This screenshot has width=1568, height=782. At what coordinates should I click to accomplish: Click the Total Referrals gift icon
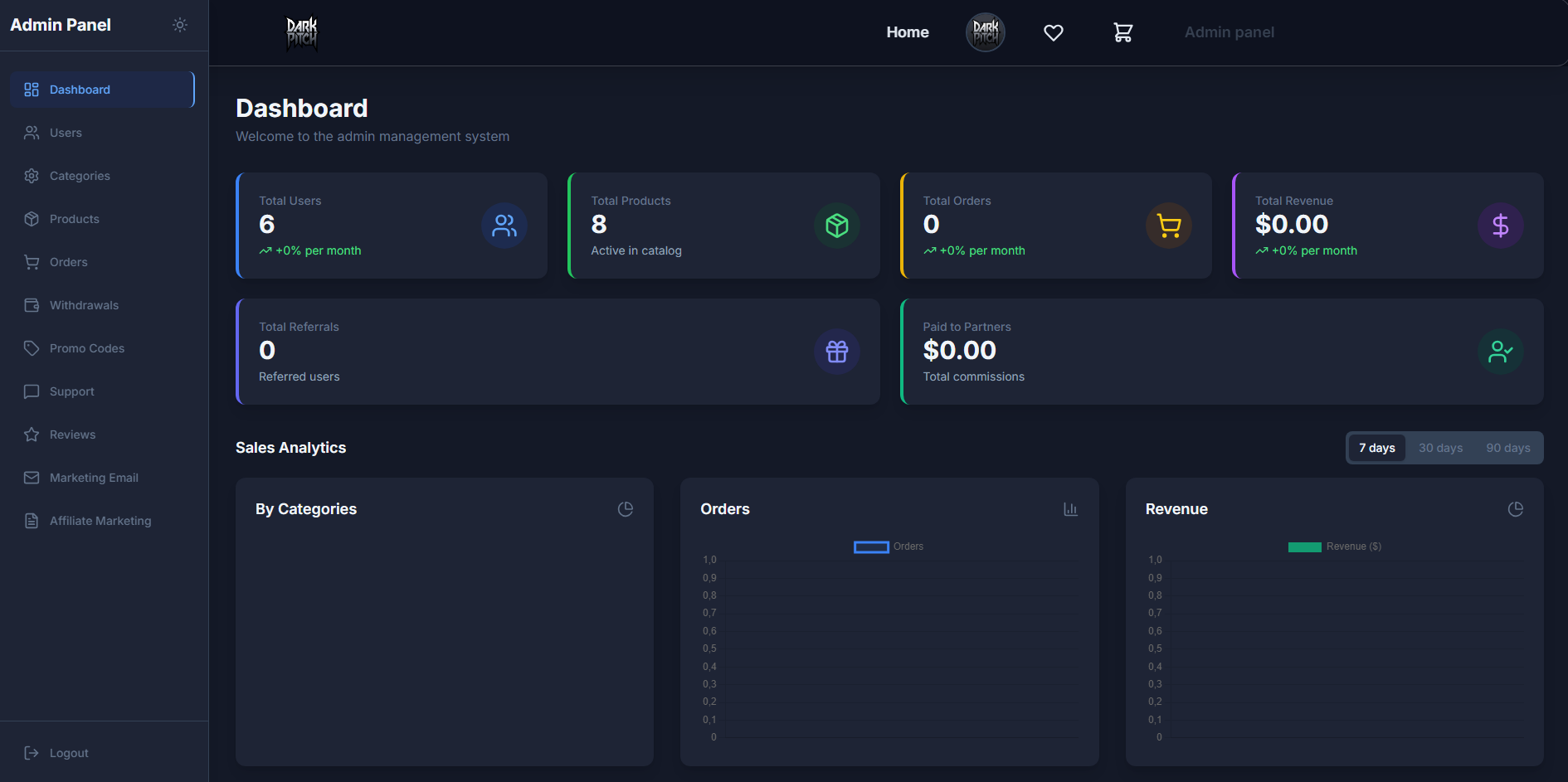coord(837,352)
